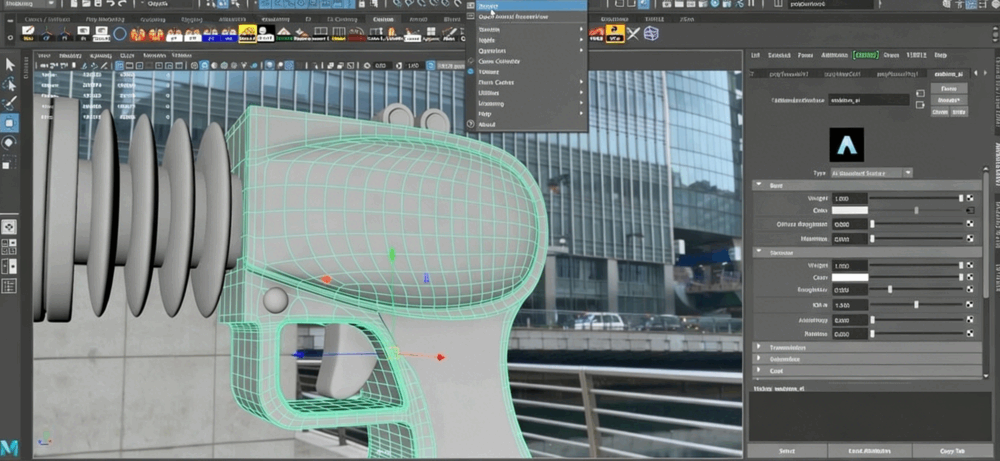The height and width of the screenshot is (461, 1000).
Task: Select the arrow Select tool in left toolbox
Action: coord(11,65)
